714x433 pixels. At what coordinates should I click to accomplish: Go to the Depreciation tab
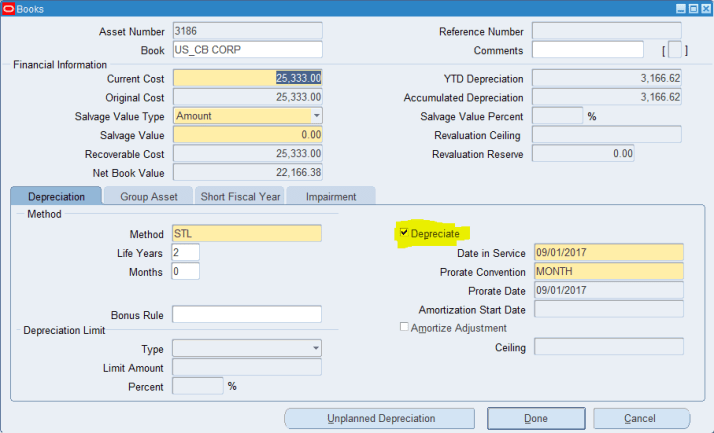[56, 197]
